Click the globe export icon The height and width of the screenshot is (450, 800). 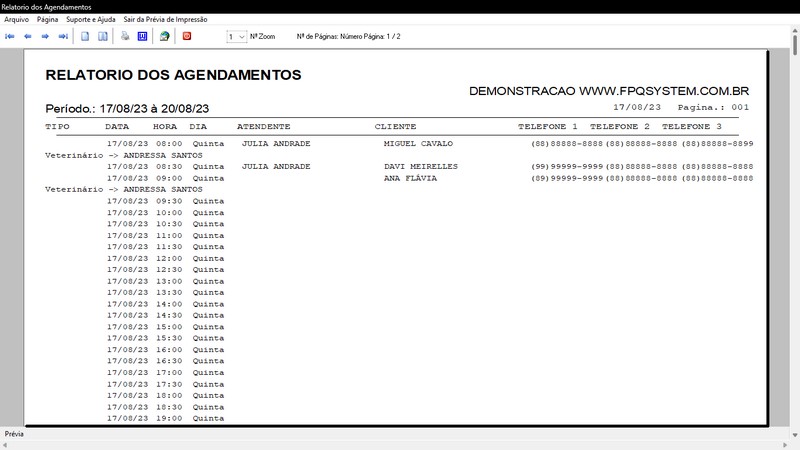point(164,36)
